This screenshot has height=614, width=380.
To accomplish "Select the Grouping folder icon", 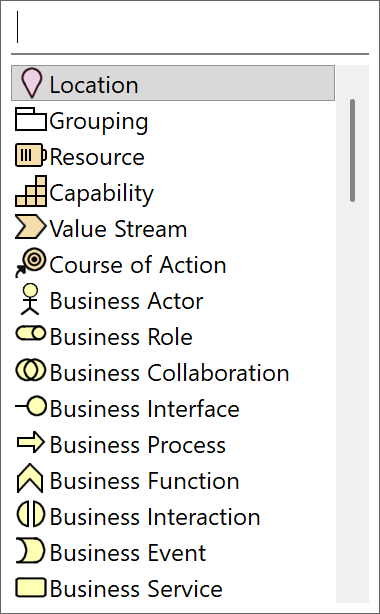I will [x=31, y=119].
